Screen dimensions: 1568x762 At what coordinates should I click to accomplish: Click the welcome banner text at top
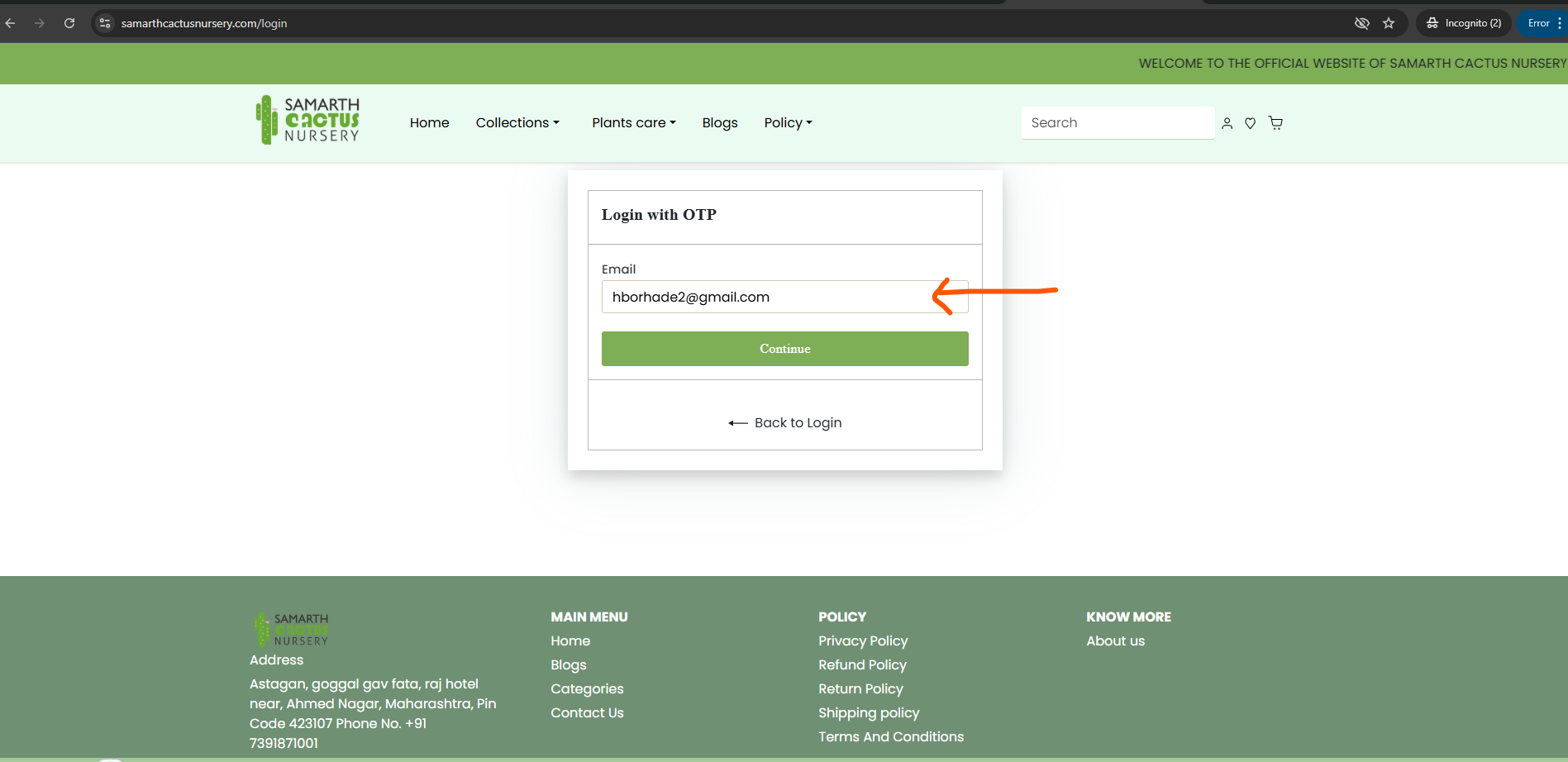click(1352, 63)
